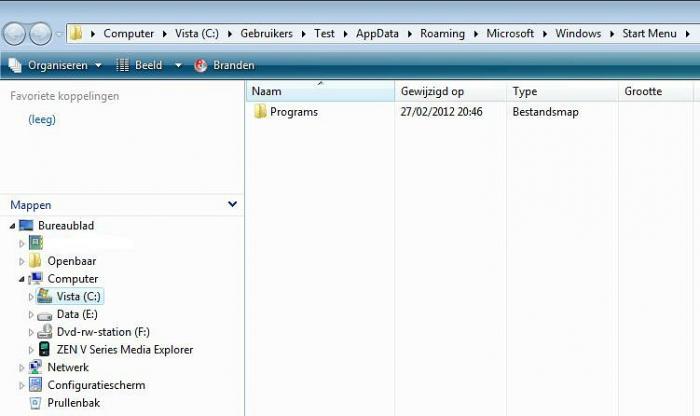The height and width of the screenshot is (416, 700).
Task: Select the Programs folder name
Action: 294,112
